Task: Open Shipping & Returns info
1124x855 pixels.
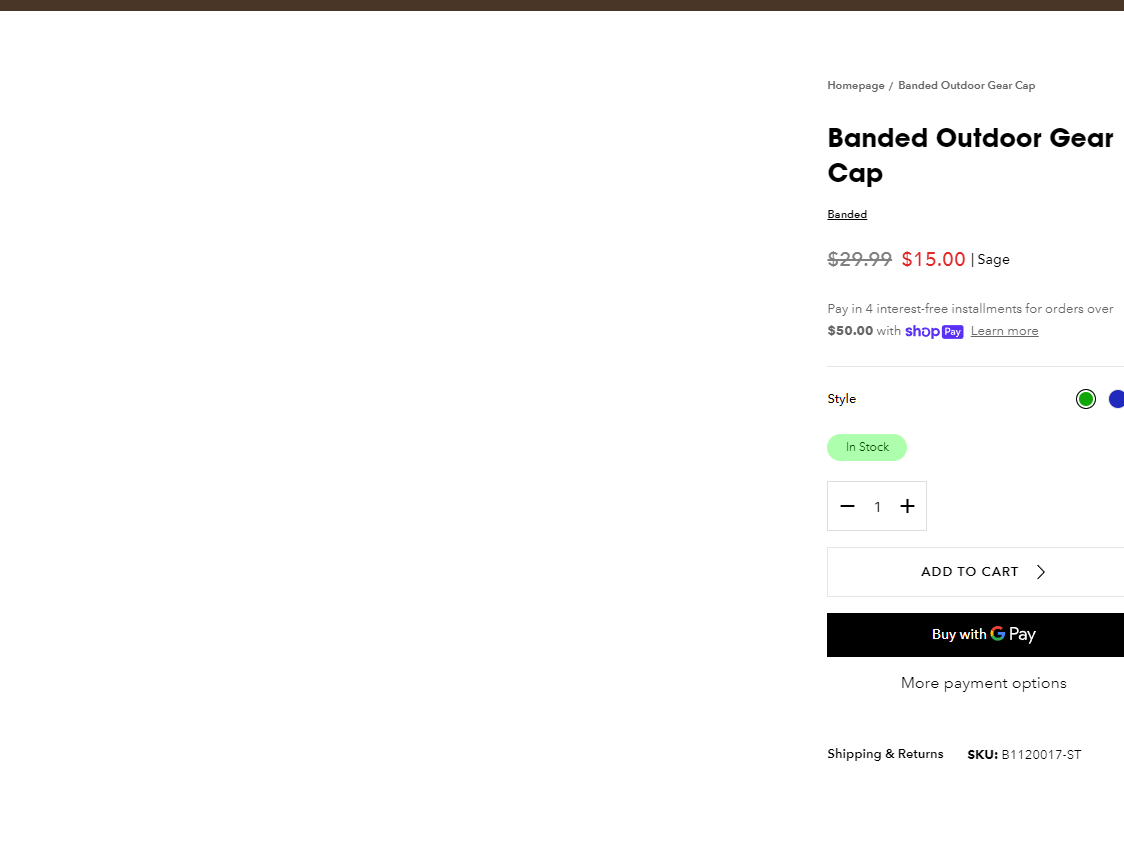Action: (885, 754)
